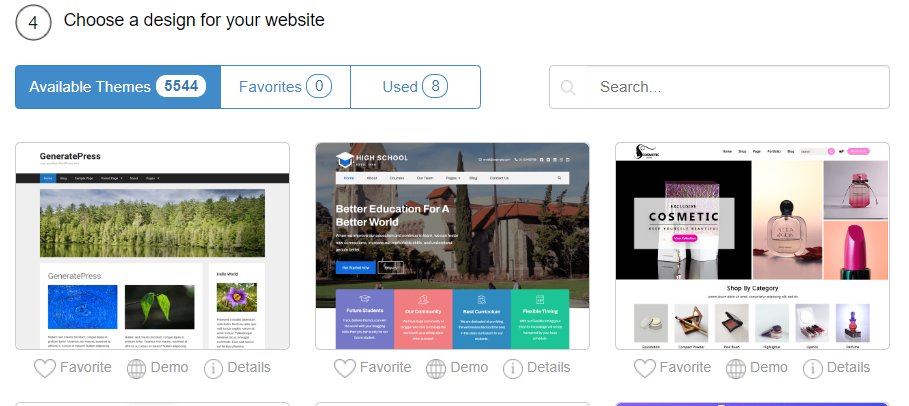Click the magnifier icon in the search box
Viewport: 909px width, 406px height.
click(568, 88)
